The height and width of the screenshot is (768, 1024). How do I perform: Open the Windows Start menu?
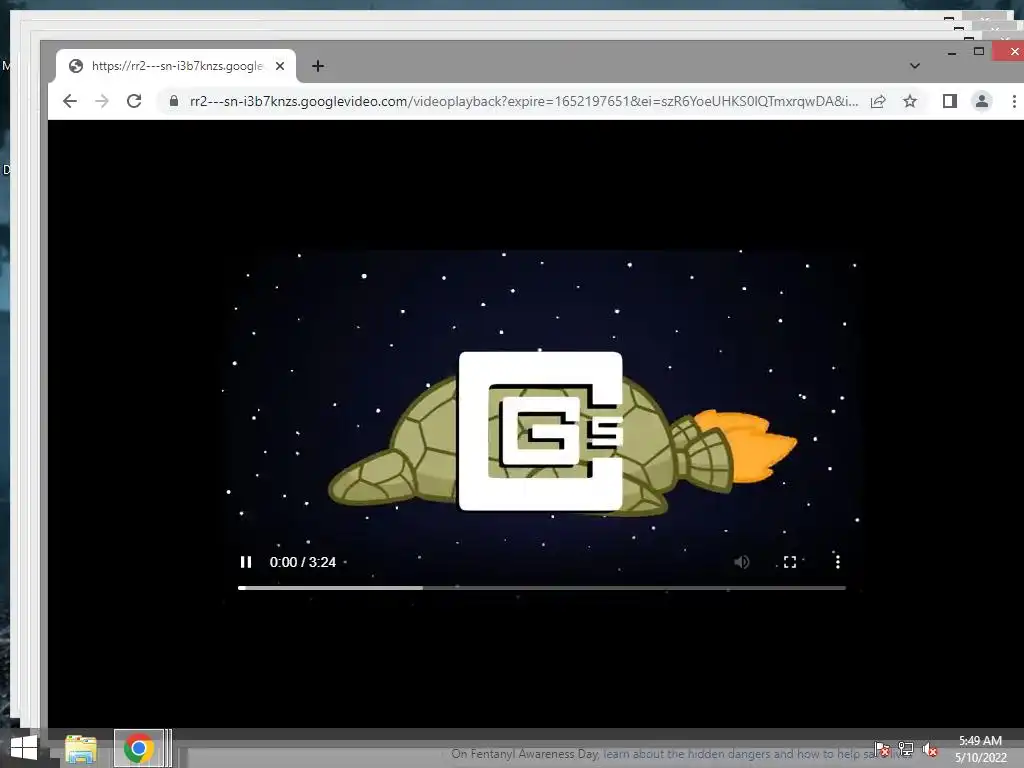click(24, 748)
